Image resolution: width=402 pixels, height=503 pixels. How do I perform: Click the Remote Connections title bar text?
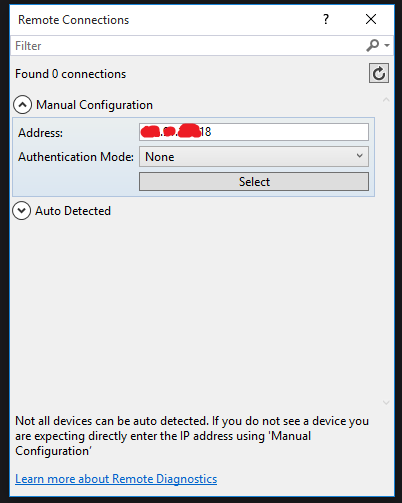(x=73, y=20)
